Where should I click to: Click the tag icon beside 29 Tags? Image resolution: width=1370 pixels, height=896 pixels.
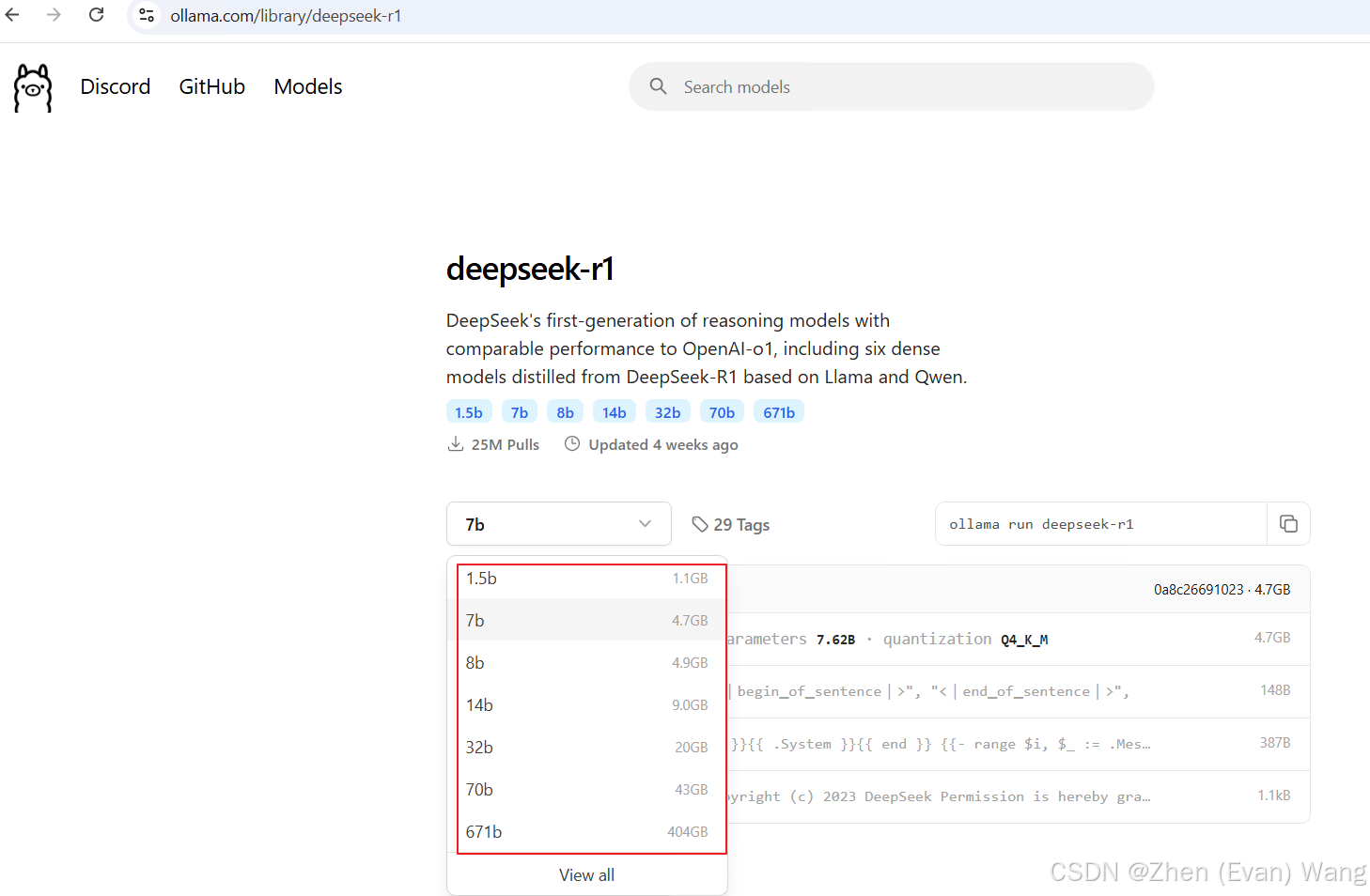click(x=700, y=524)
